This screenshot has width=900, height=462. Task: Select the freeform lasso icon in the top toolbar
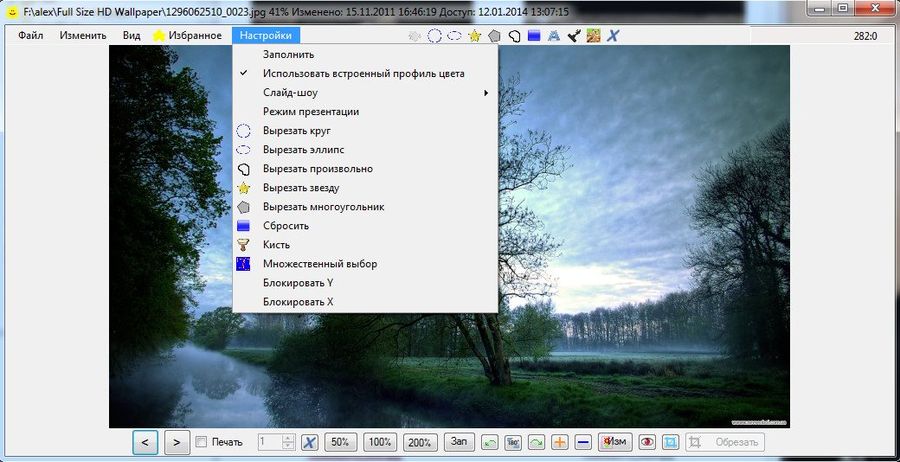coord(514,36)
